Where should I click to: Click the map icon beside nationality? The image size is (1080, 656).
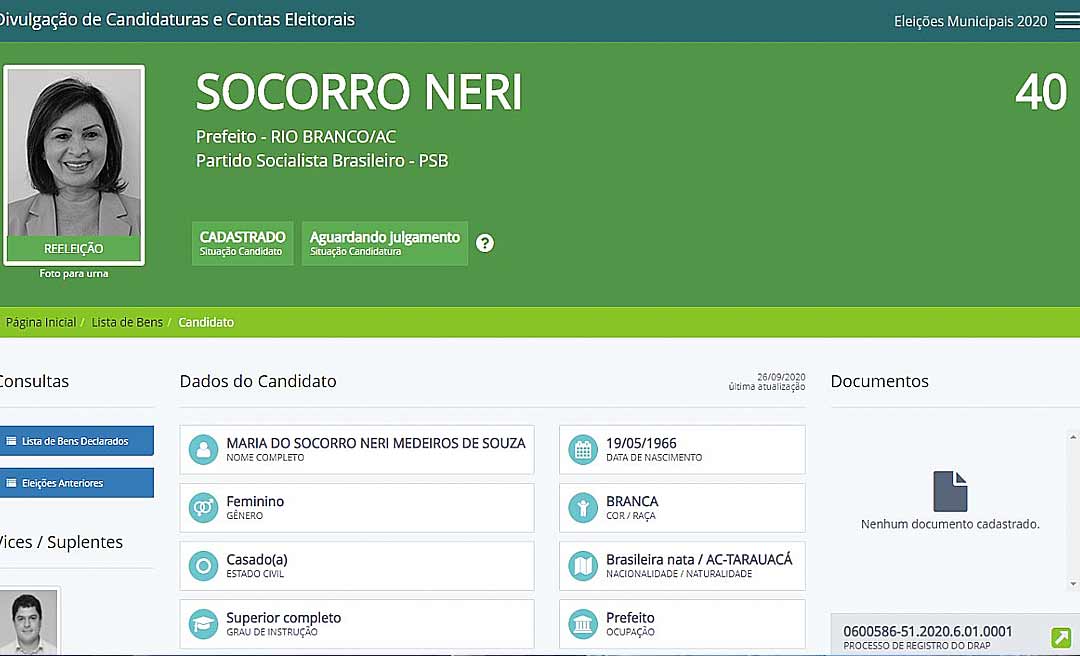tap(583, 566)
